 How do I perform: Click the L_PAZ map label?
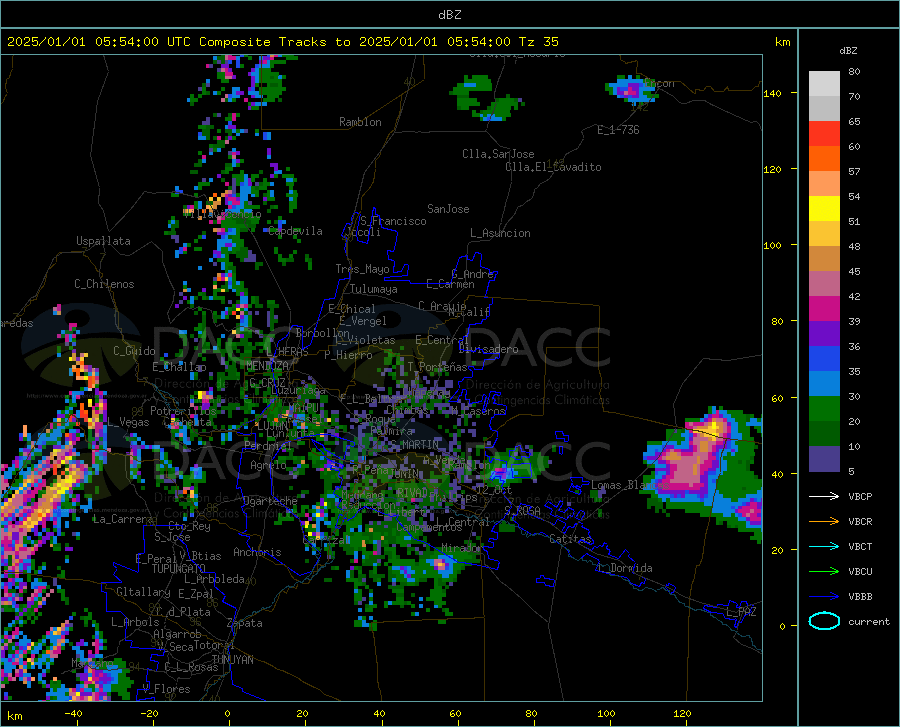point(741,612)
